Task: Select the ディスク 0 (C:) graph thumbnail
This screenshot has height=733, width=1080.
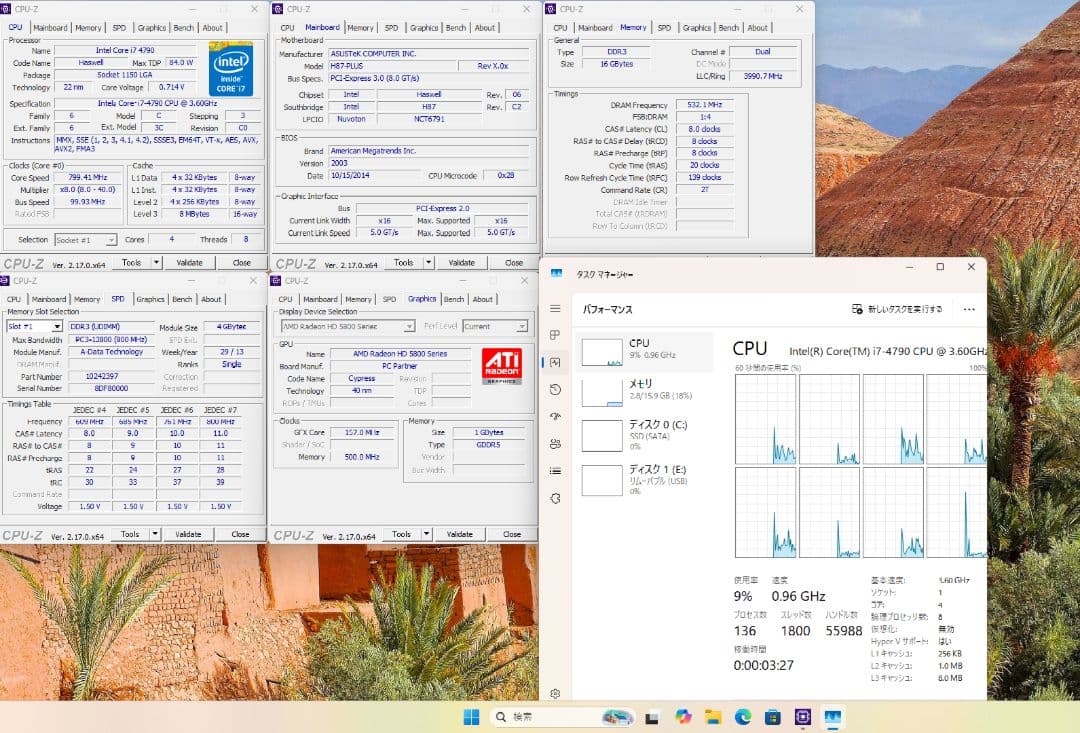Action: [x=600, y=435]
